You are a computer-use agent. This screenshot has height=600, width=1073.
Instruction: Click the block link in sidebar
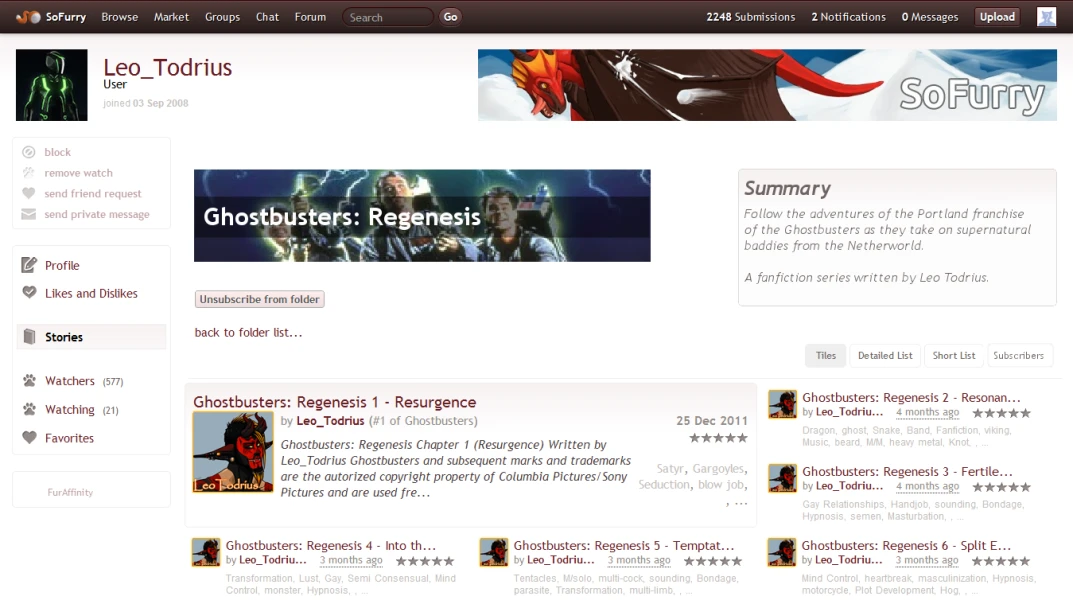pos(57,152)
